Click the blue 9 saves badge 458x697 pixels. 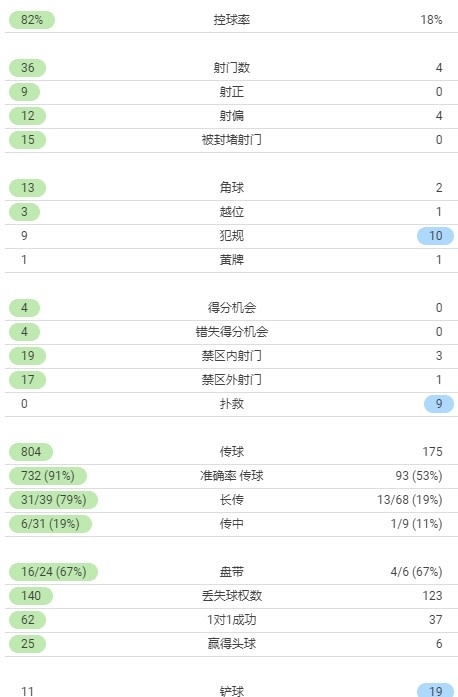pos(439,404)
